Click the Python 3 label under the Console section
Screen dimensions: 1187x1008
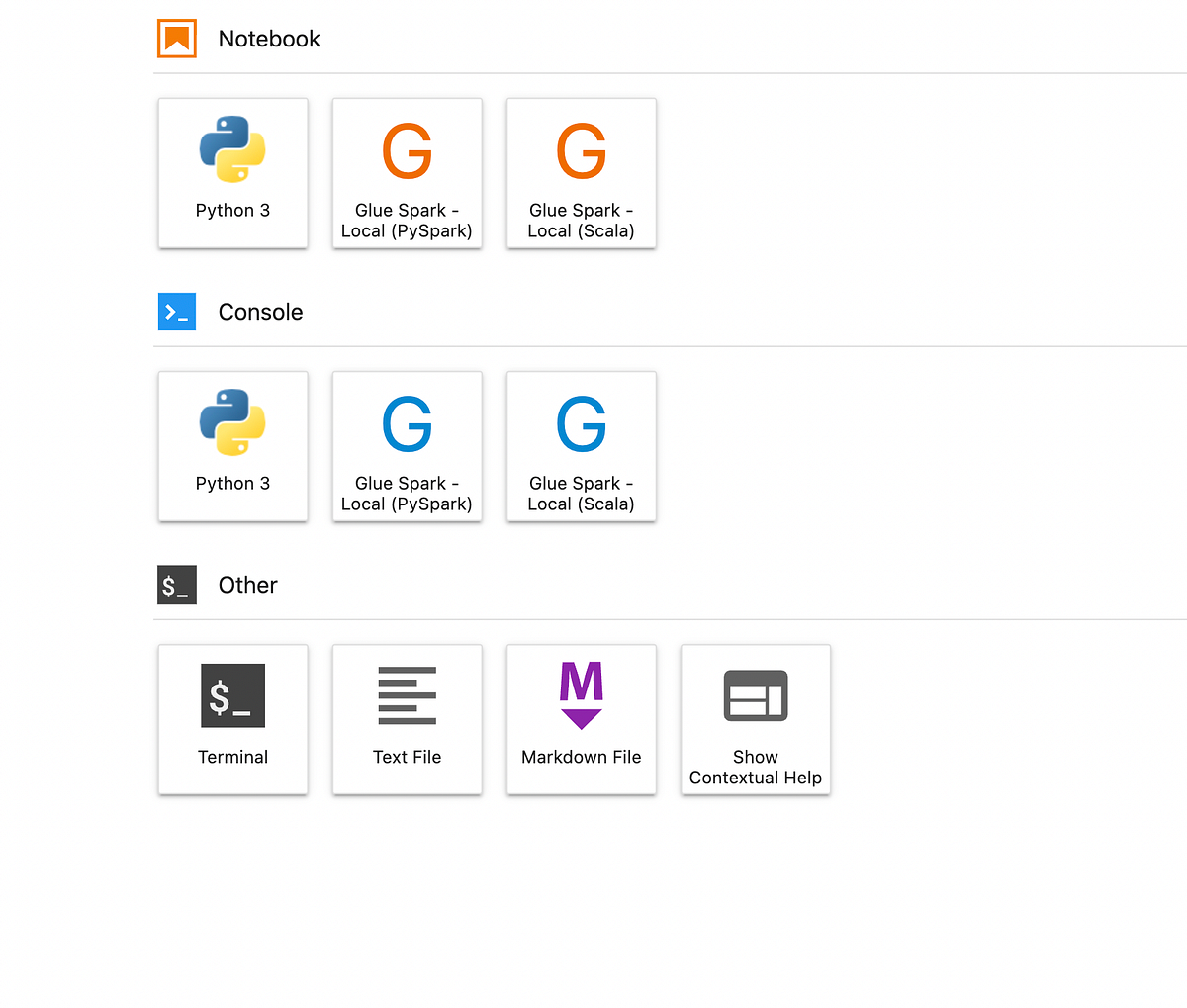pos(232,483)
